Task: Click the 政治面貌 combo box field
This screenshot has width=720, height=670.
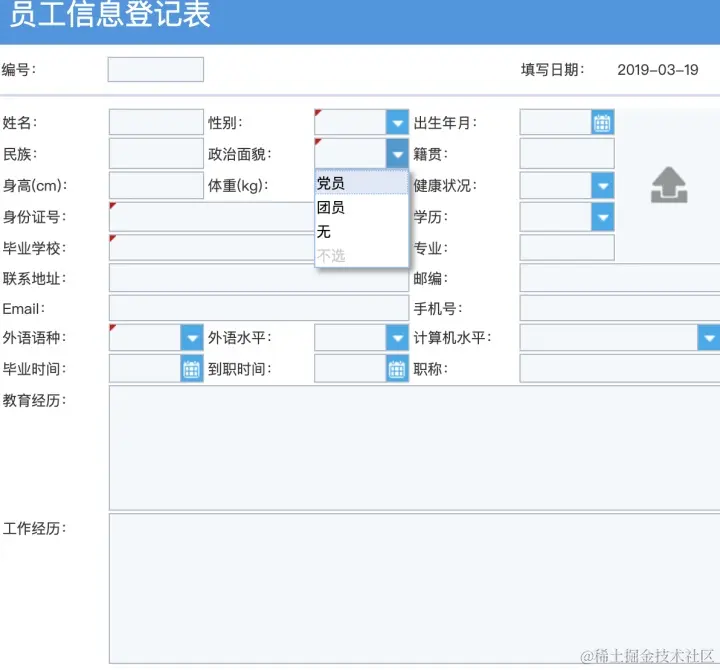Action: click(x=350, y=154)
